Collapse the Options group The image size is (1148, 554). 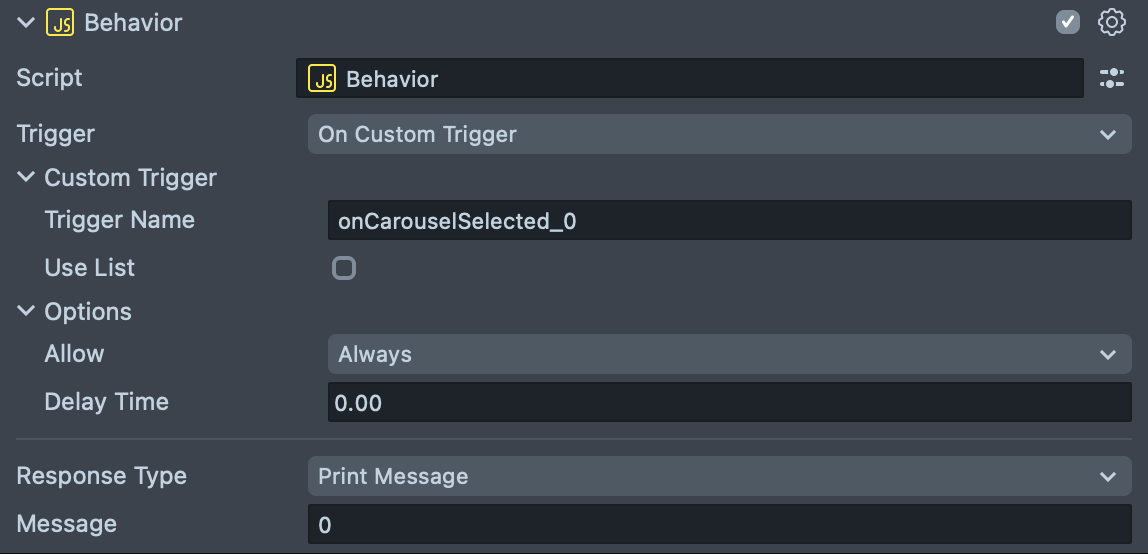click(26, 312)
